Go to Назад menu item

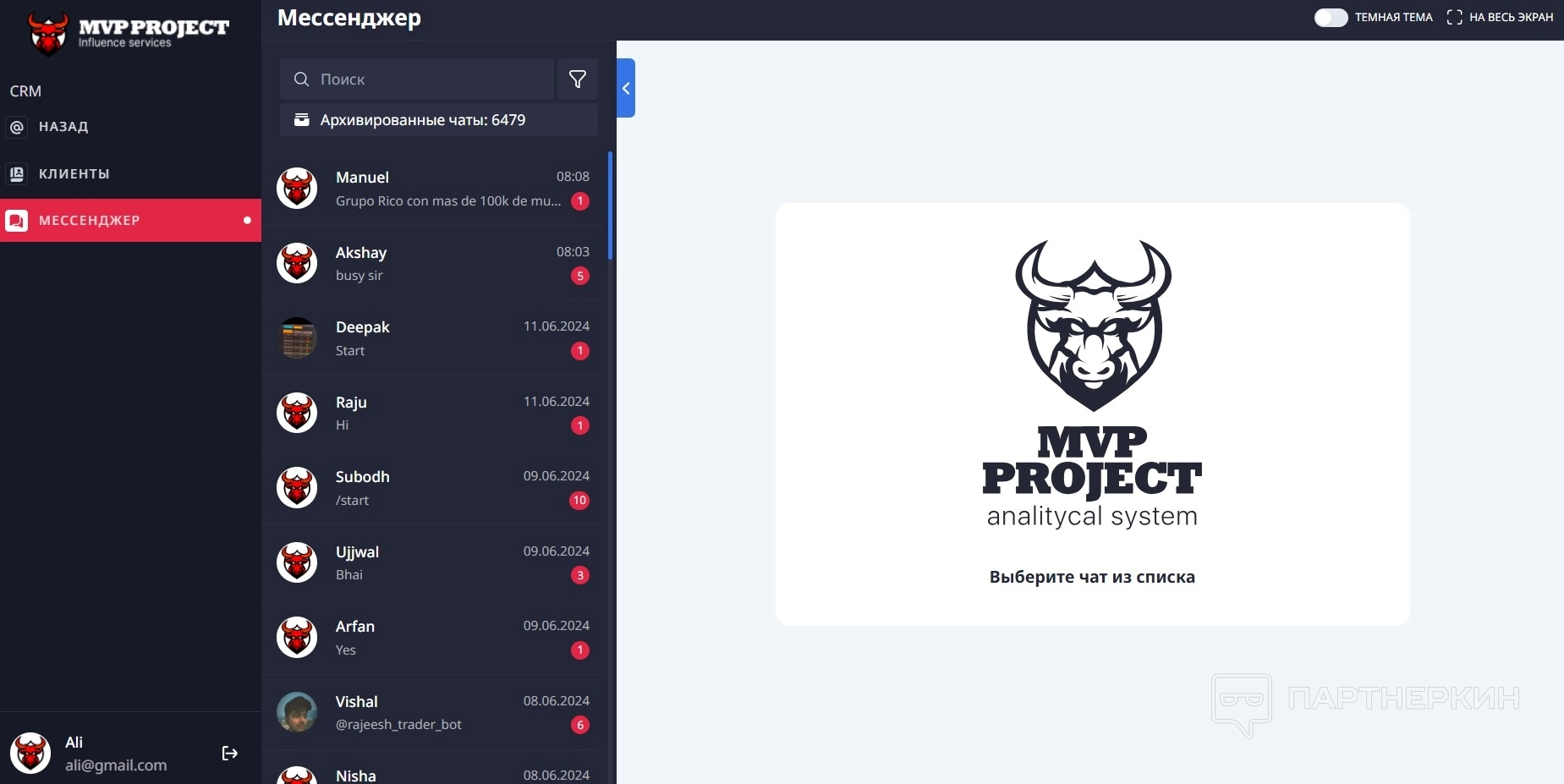[131, 127]
